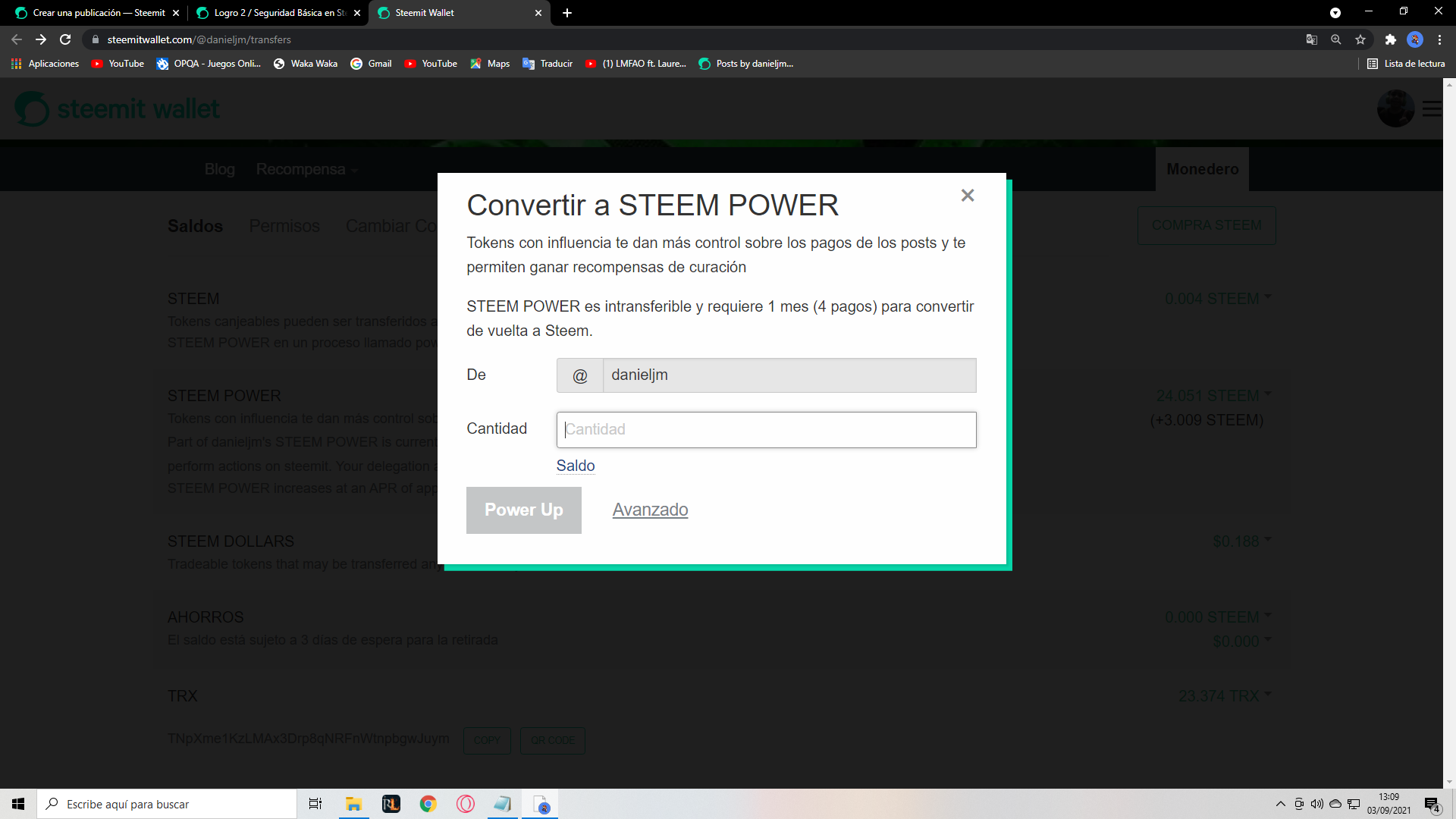
Task: Click the Cantidad amount input field
Action: [766, 429]
